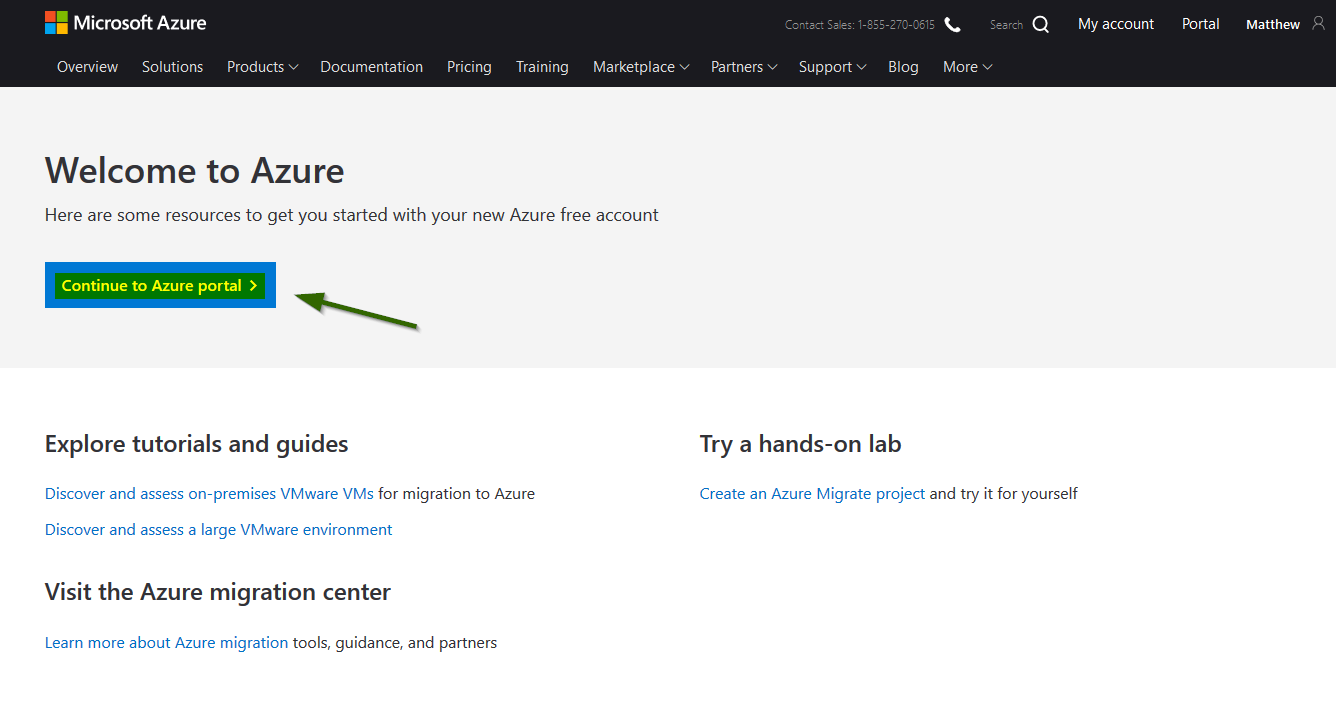Expand the Partners menu
The image size is (1336, 706).
point(743,66)
